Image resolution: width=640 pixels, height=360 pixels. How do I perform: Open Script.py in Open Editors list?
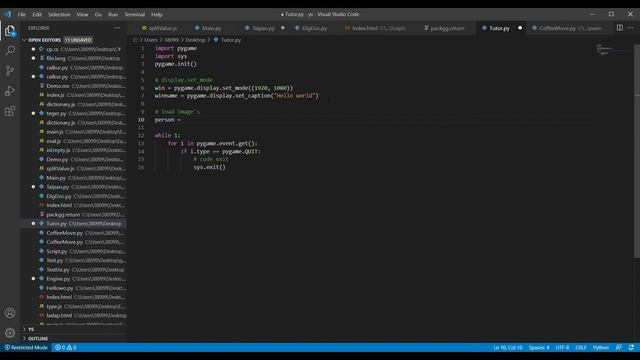pos(73,251)
